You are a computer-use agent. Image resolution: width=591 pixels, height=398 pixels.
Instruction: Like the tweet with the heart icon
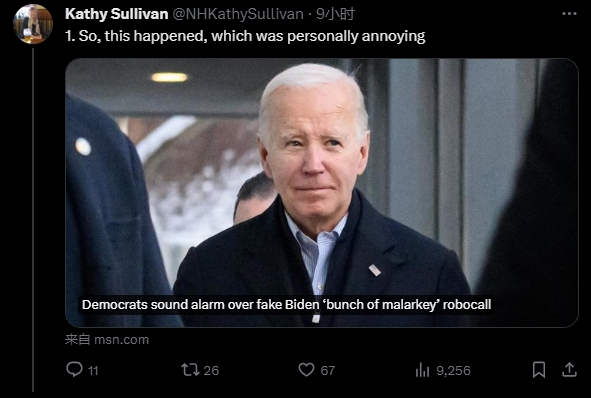pyautogui.click(x=306, y=370)
